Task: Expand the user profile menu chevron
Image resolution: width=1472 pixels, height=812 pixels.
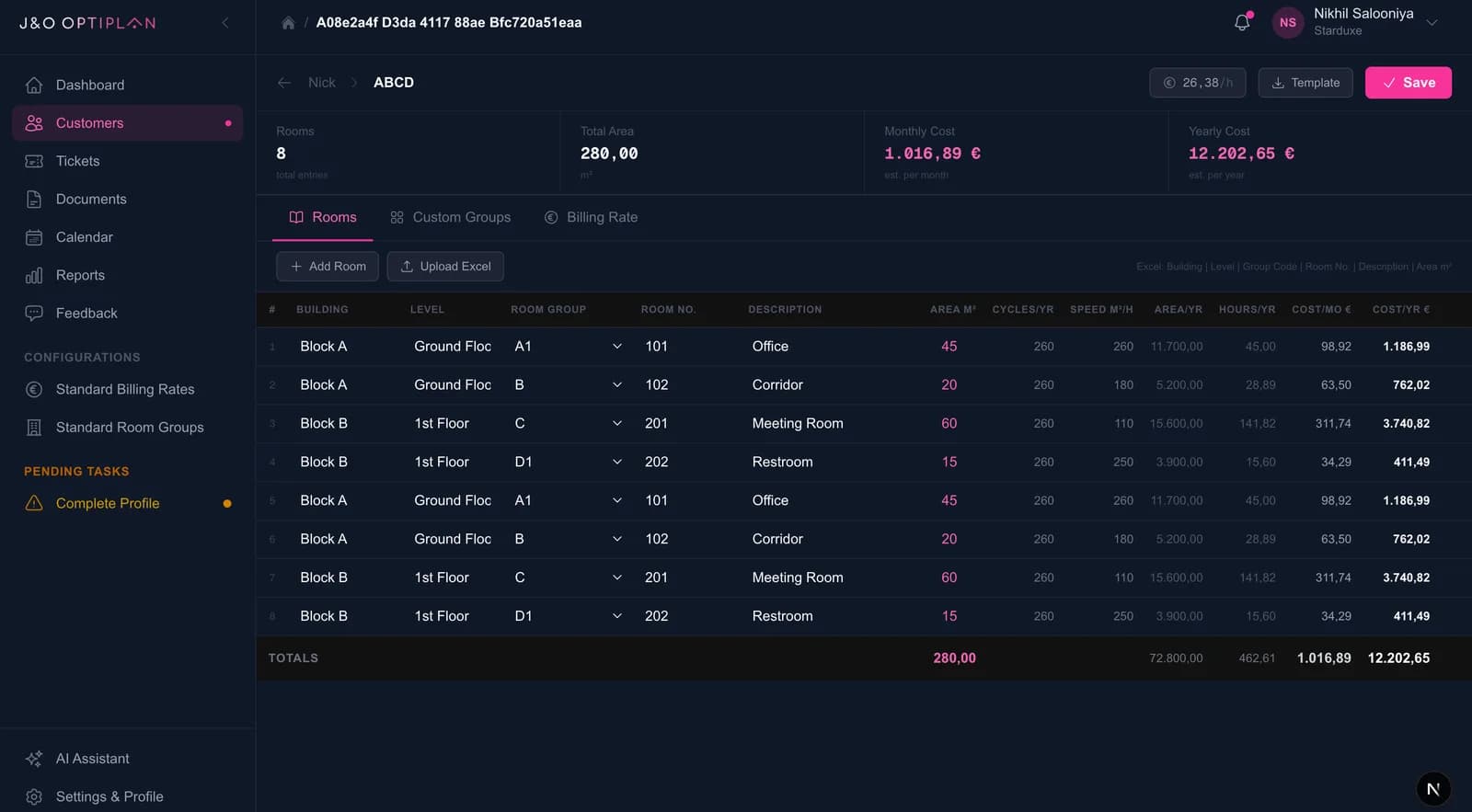Action: pos(1432,23)
